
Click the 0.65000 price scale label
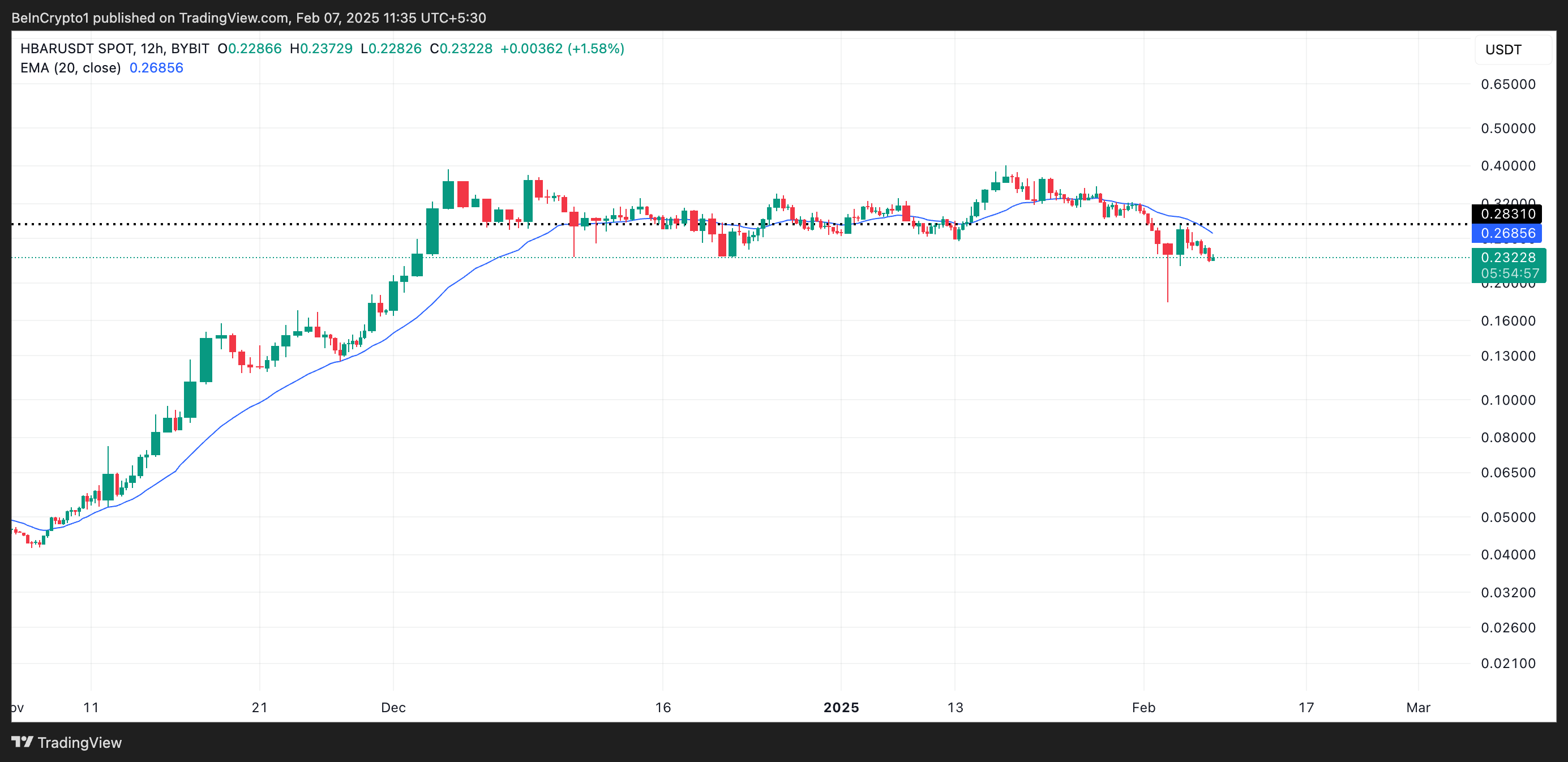click(1508, 84)
